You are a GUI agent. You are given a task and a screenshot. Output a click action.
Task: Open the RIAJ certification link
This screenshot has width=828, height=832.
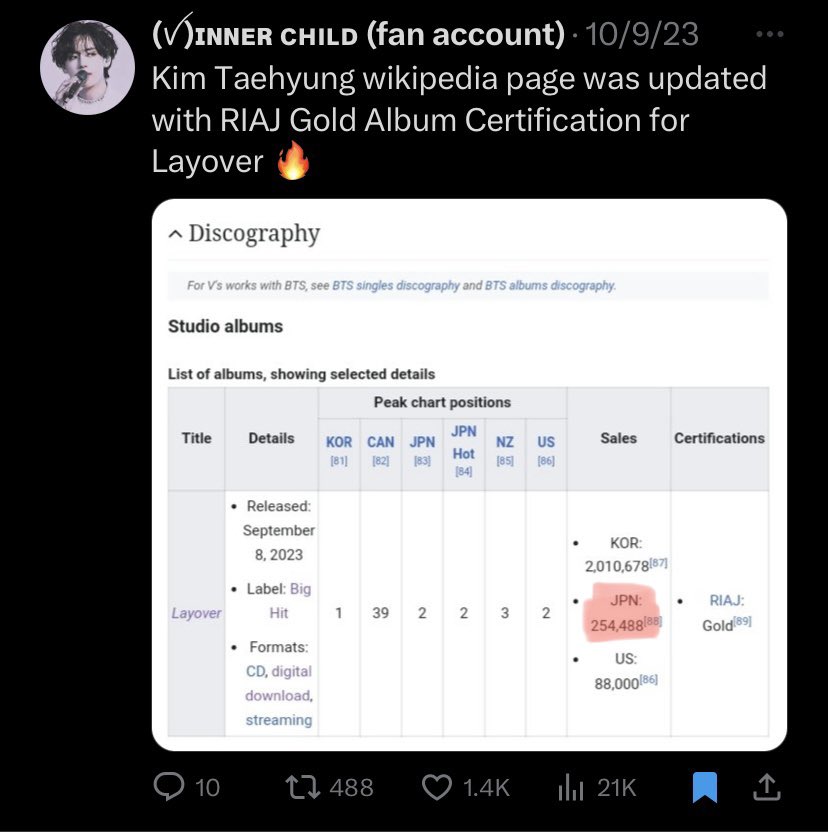pos(727,600)
